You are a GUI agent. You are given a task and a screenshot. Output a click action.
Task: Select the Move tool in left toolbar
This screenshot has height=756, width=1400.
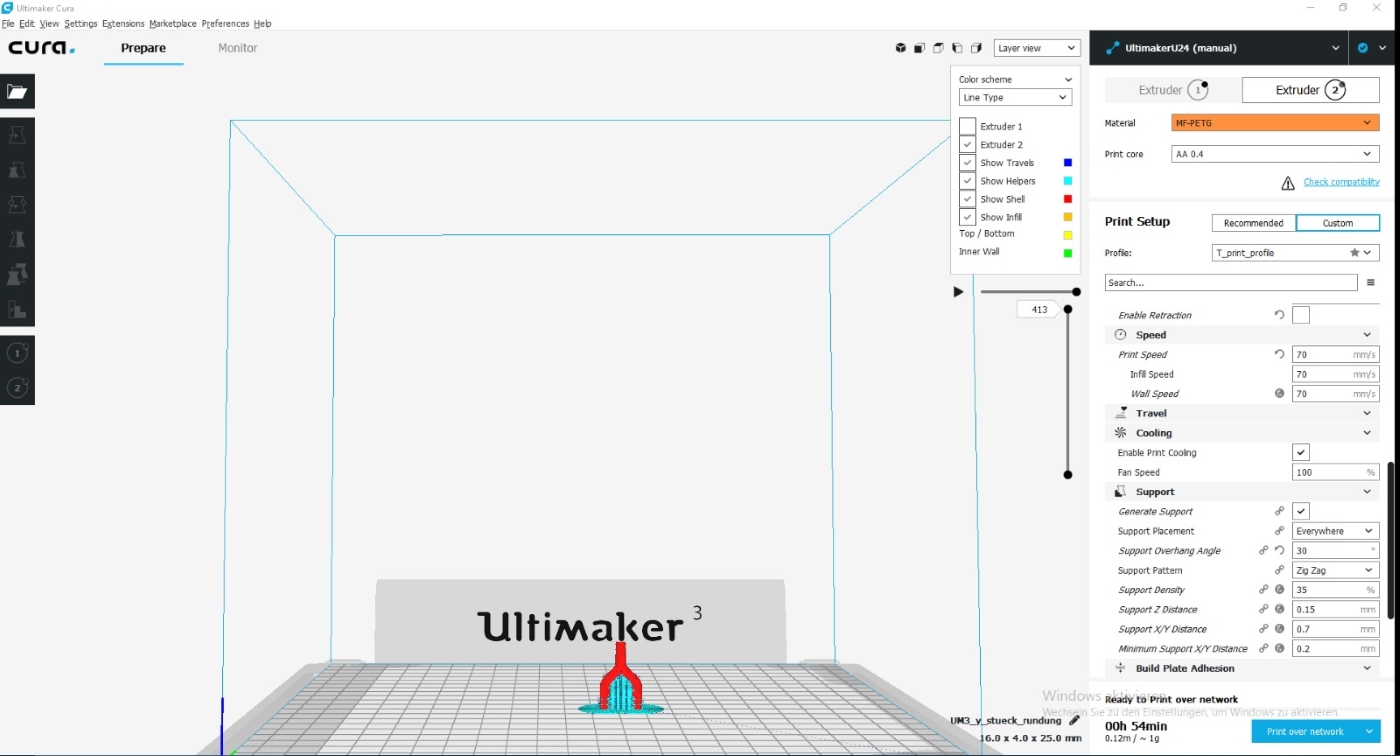tap(17, 135)
